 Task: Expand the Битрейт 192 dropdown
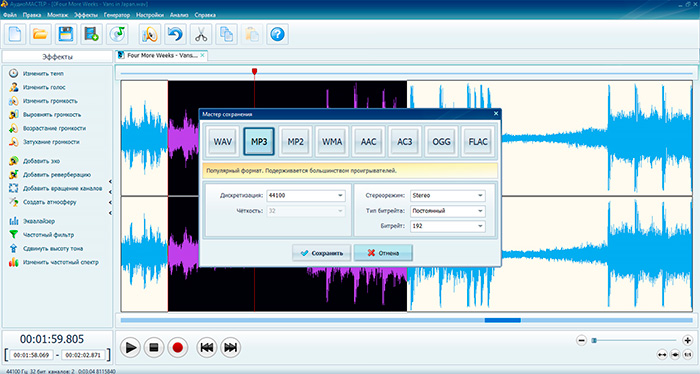pyautogui.click(x=480, y=226)
